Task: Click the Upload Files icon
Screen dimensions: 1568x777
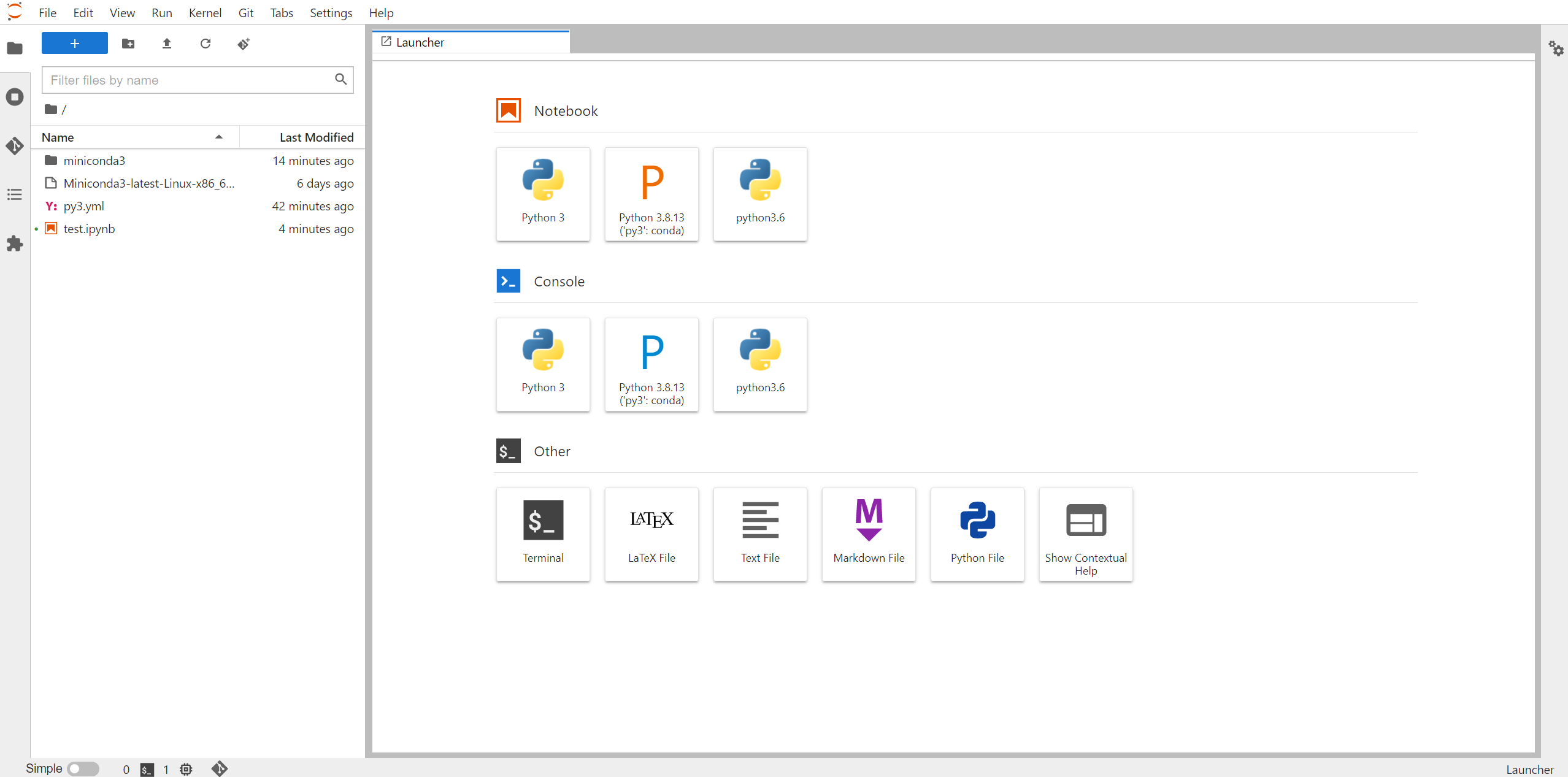Action: pyautogui.click(x=167, y=44)
